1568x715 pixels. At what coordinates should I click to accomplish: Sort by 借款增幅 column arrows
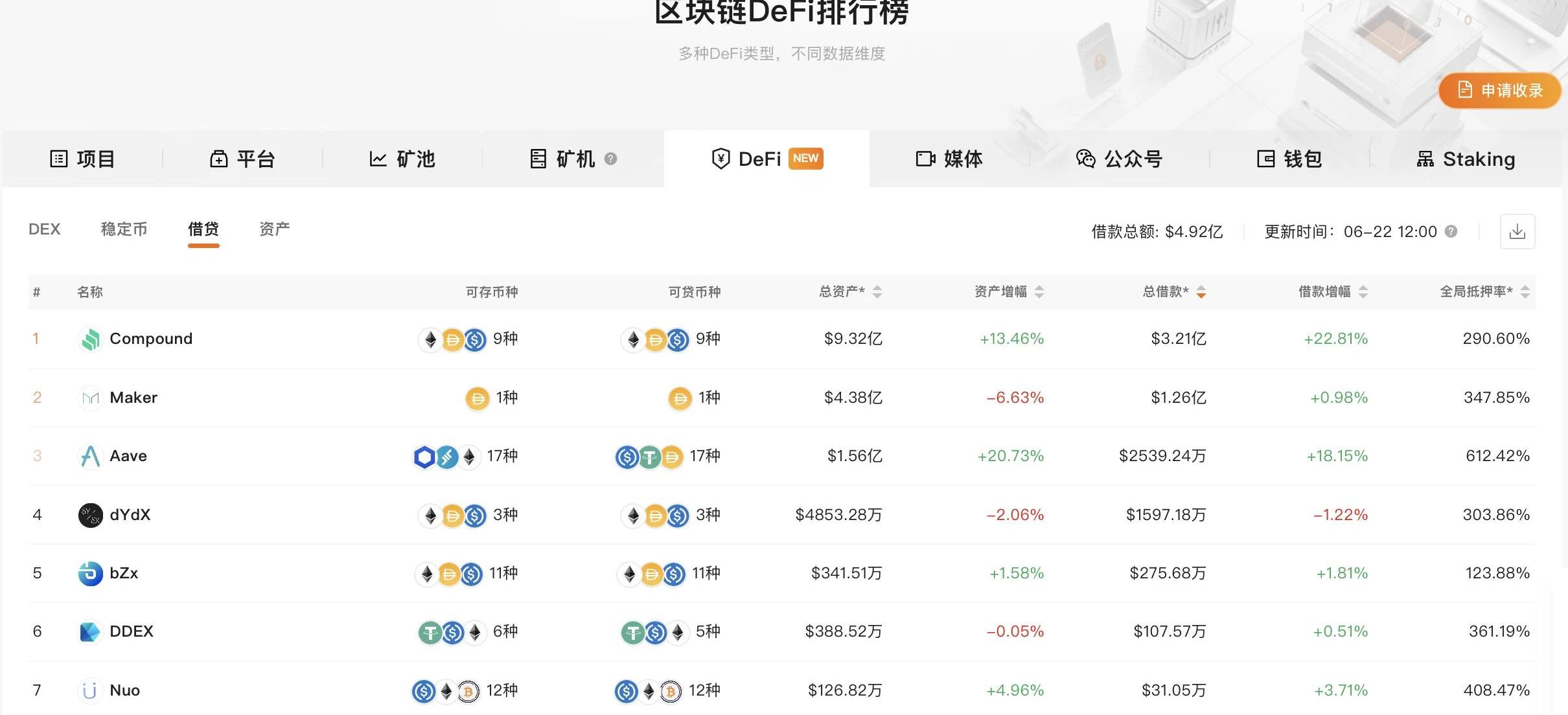point(1363,292)
